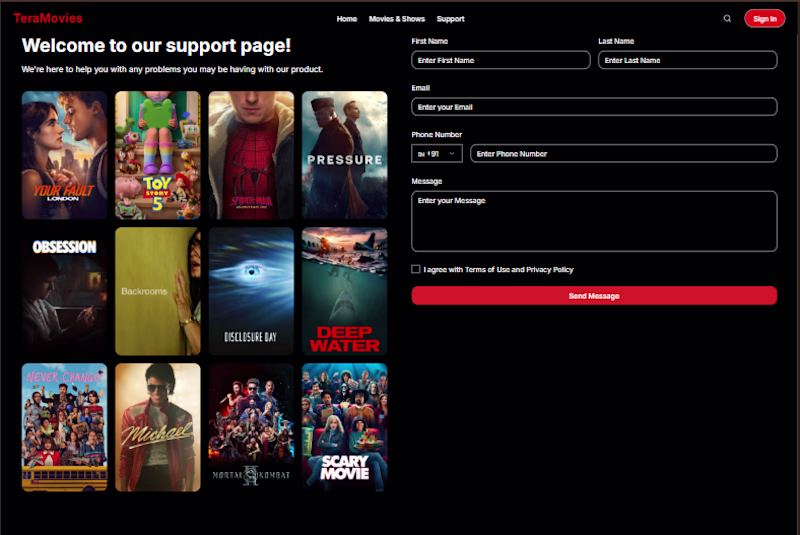The image size is (800, 535).
Task: Focus the Last Name input field
Action: tap(687, 60)
